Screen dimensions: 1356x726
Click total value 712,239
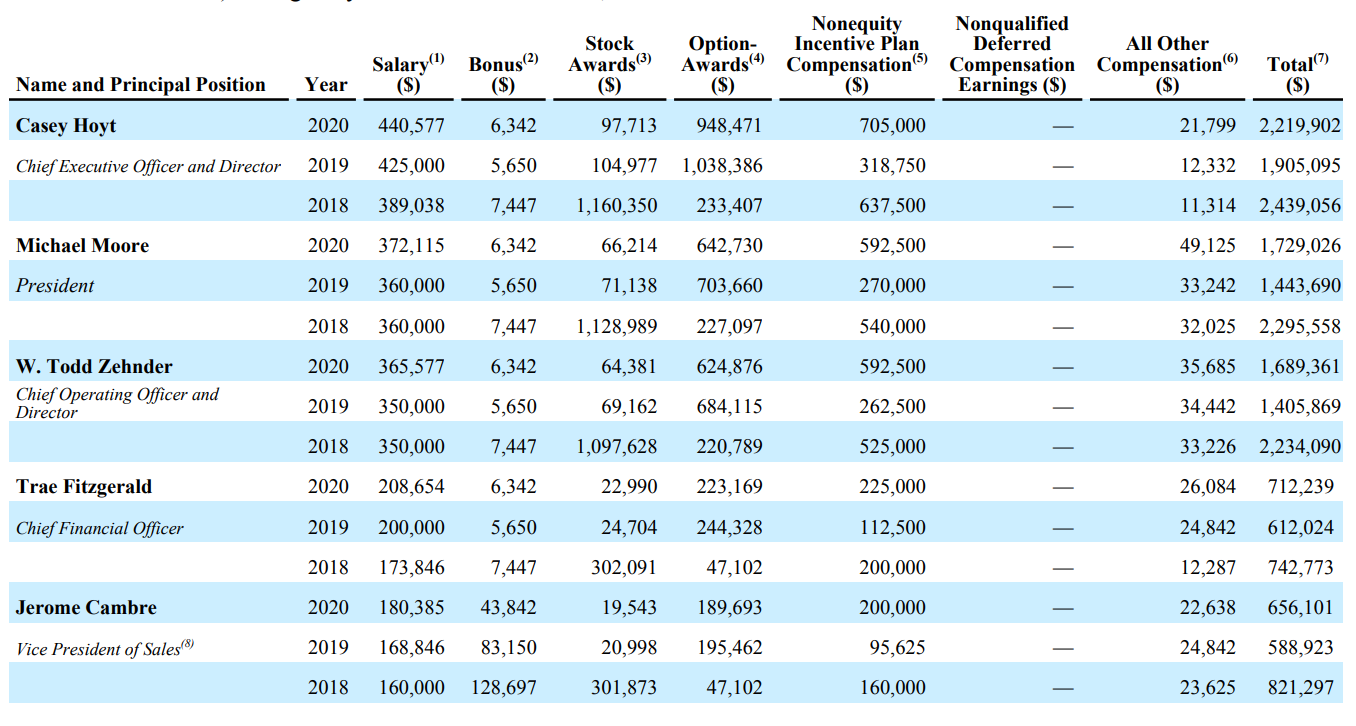click(x=1300, y=487)
